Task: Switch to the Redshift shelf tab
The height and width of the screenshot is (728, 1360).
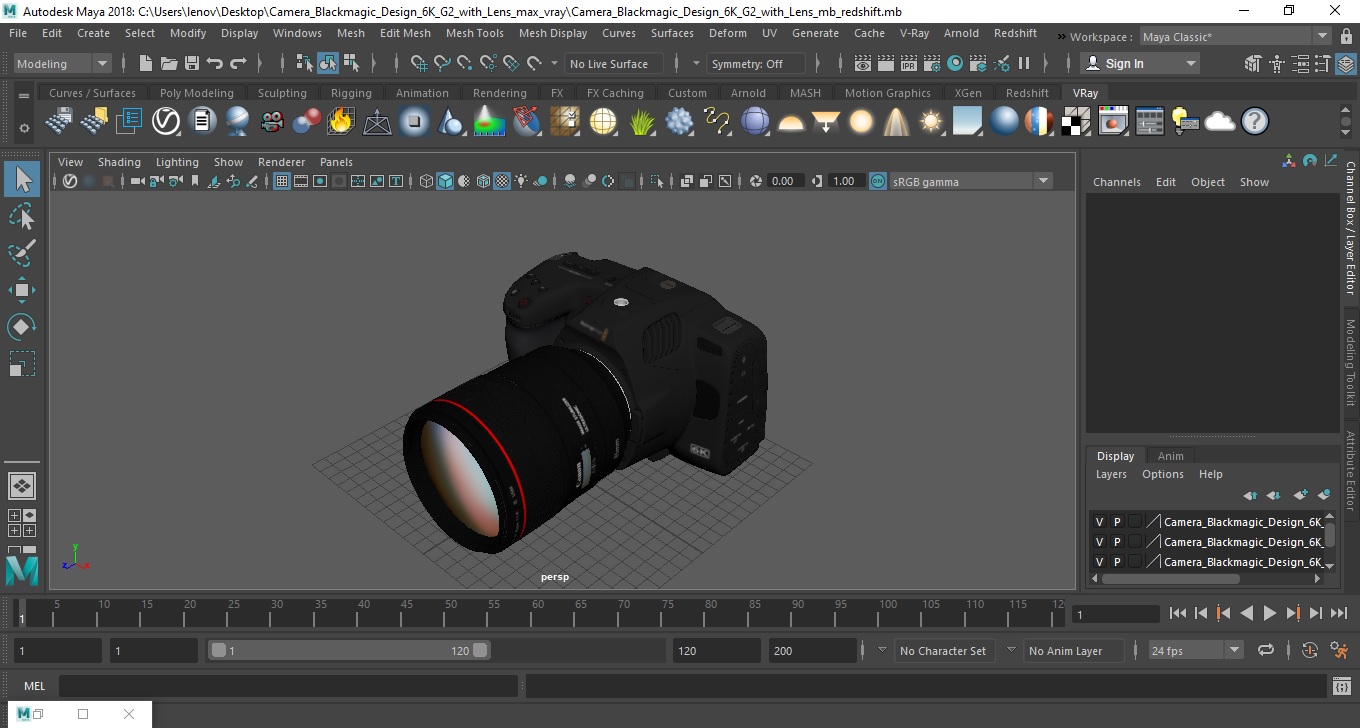Action: pos(1027,93)
